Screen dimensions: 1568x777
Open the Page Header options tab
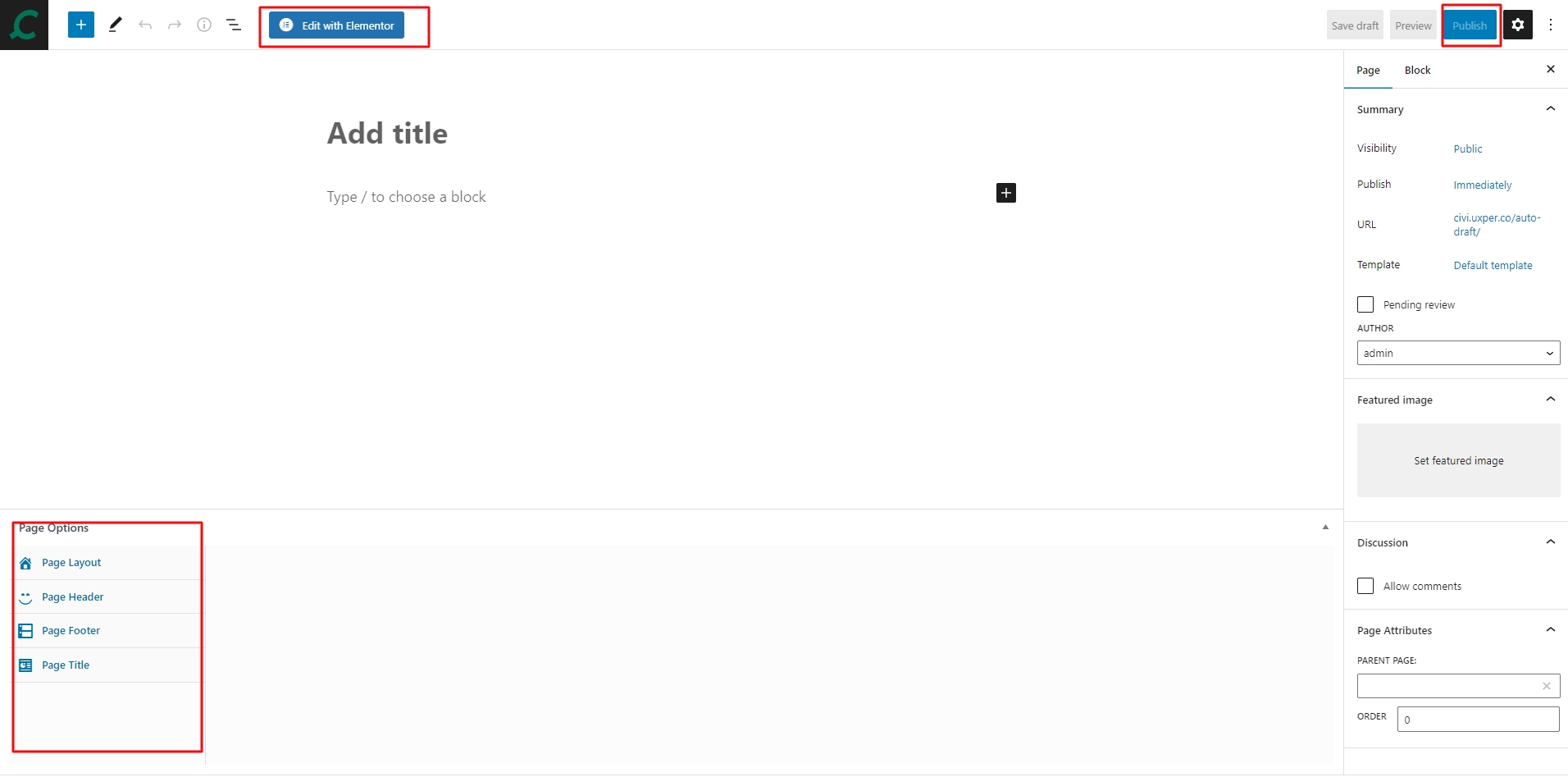(73, 597)
